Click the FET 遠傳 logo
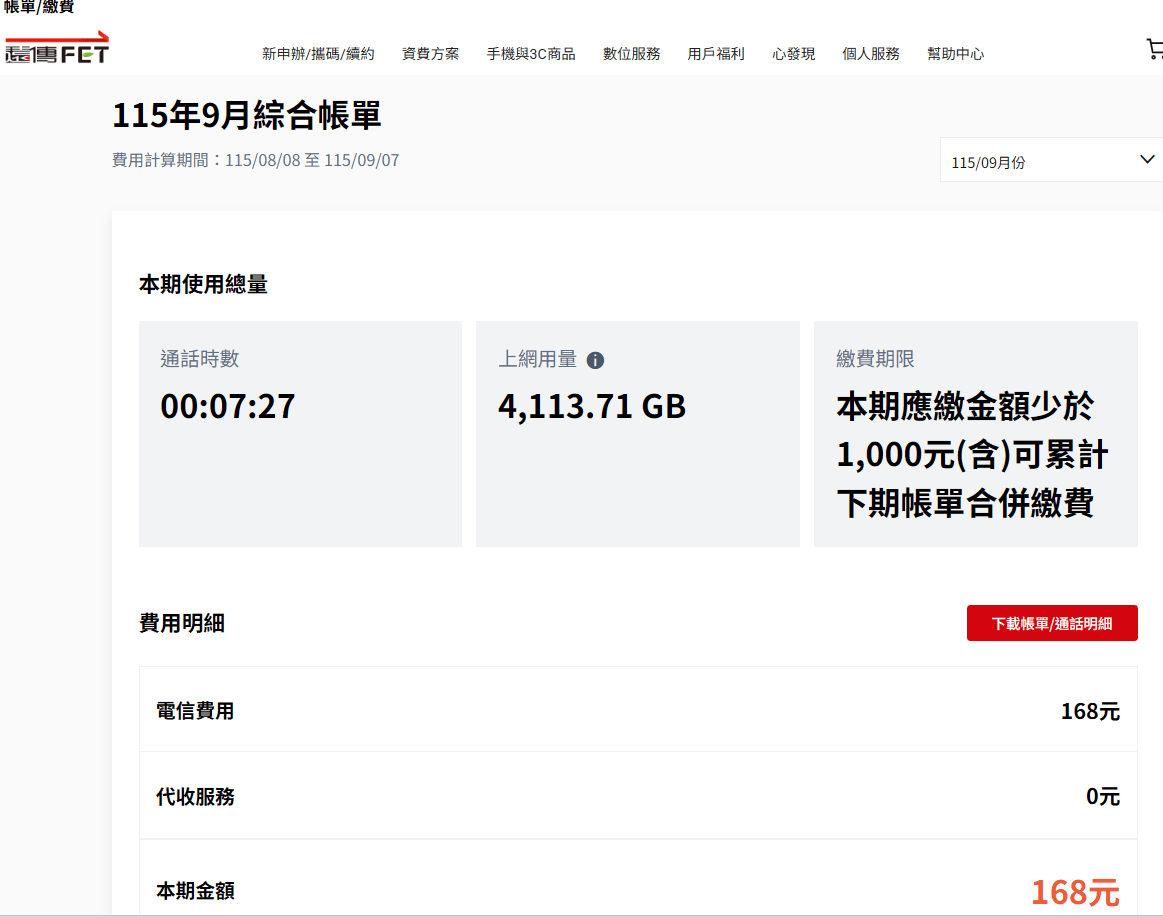 [x=57, y=47]
